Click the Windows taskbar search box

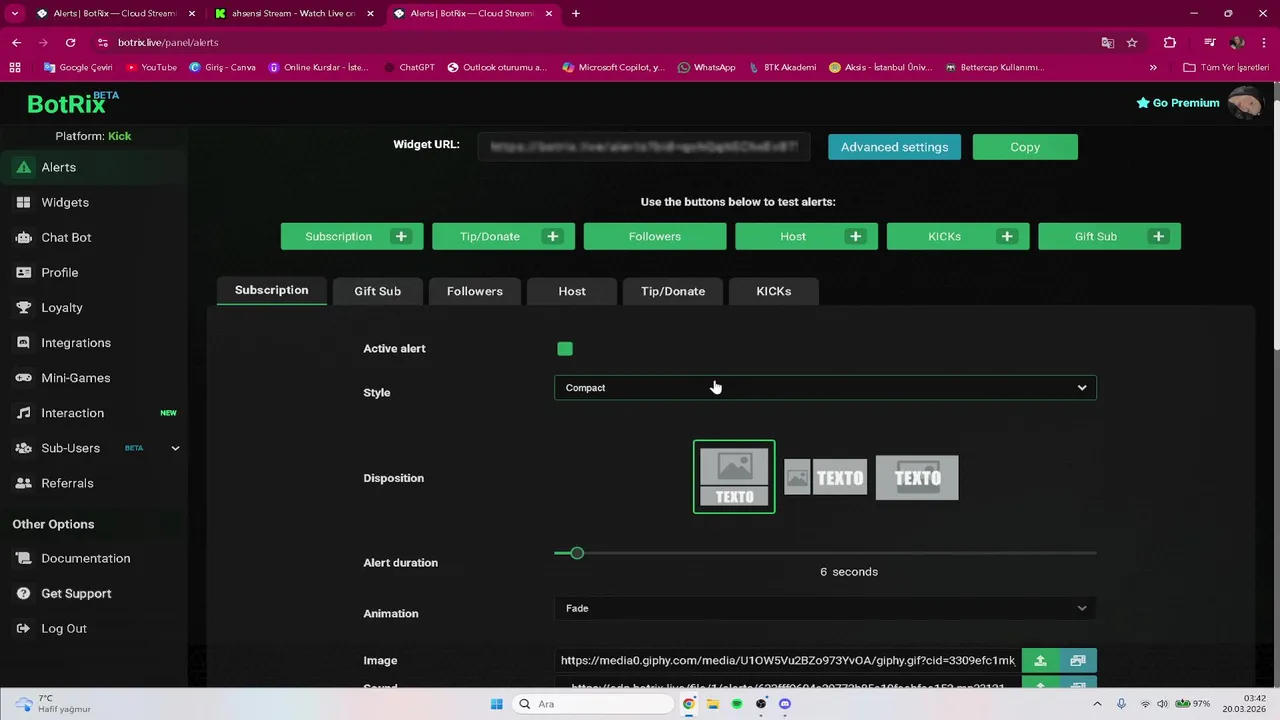(x=592, y=704)
